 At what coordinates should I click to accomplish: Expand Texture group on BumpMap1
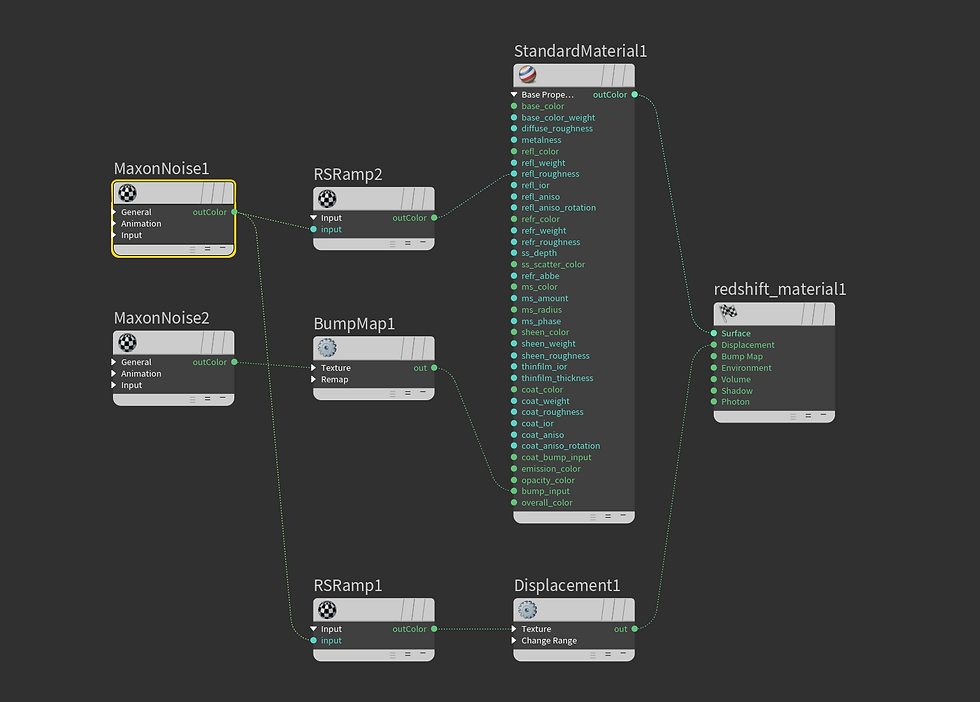click(x=314, y=368)
